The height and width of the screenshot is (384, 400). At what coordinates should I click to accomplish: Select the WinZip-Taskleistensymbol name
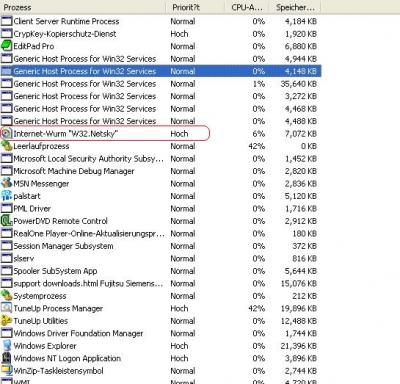pos(58,371)
